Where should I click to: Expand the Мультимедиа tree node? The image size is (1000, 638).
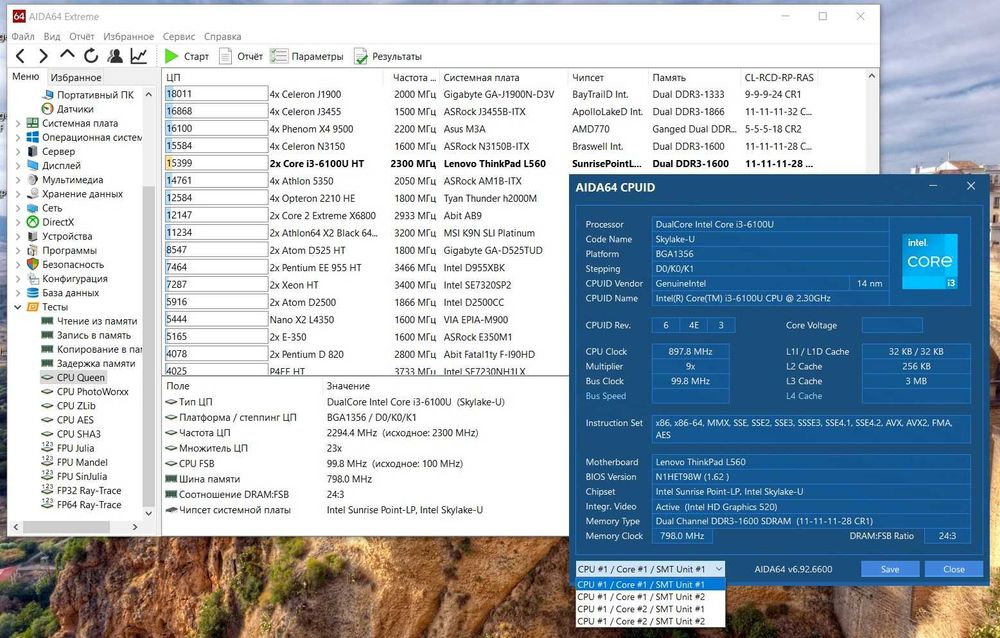[x=18, y=179]
